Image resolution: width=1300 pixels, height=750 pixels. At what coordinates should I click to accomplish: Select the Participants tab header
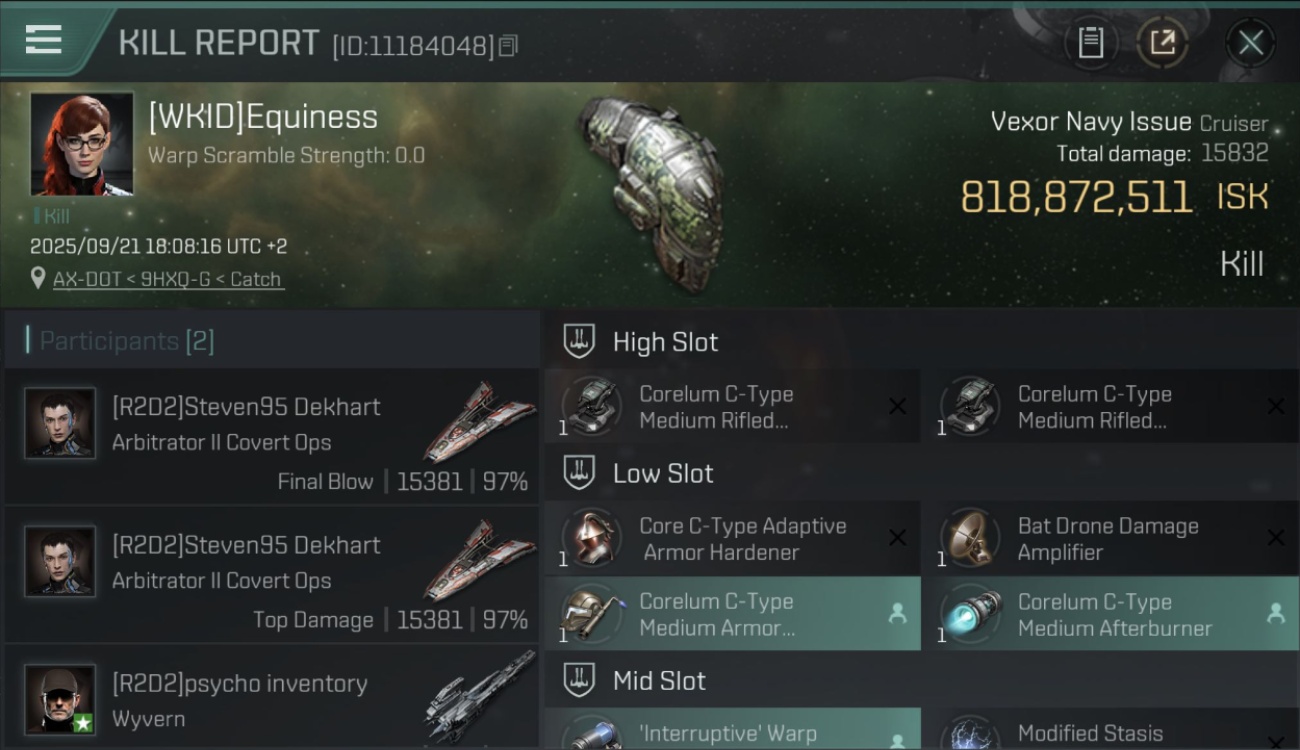coord(126,341)
